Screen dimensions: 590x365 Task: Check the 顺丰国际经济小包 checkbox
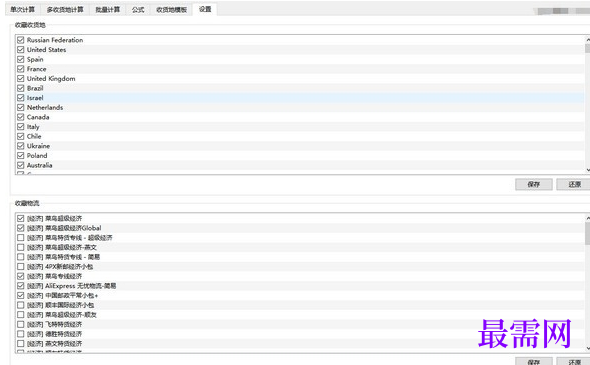21,305
